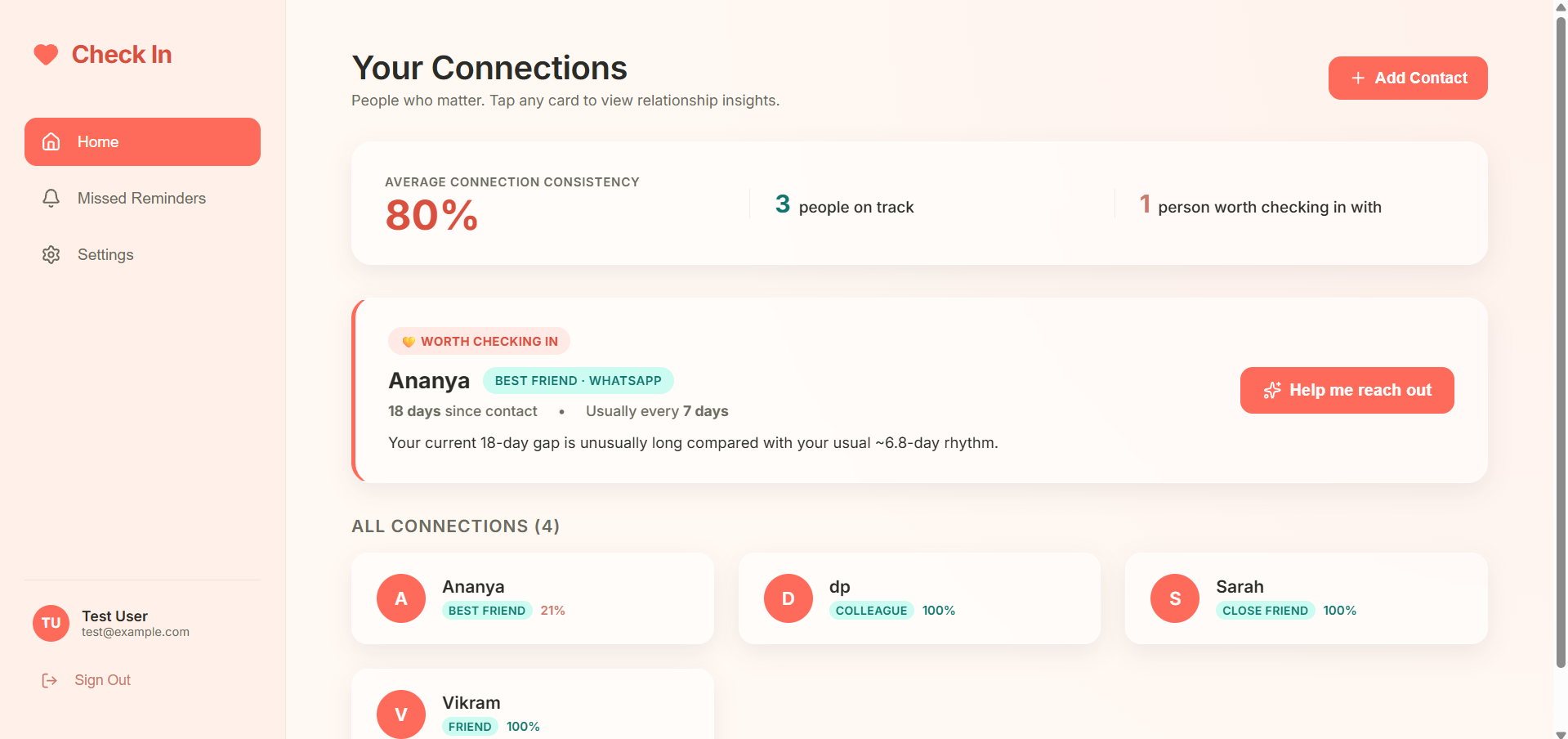1568x739 pixels.
Task: Select the Home navigation item
Action: (142, 141)
